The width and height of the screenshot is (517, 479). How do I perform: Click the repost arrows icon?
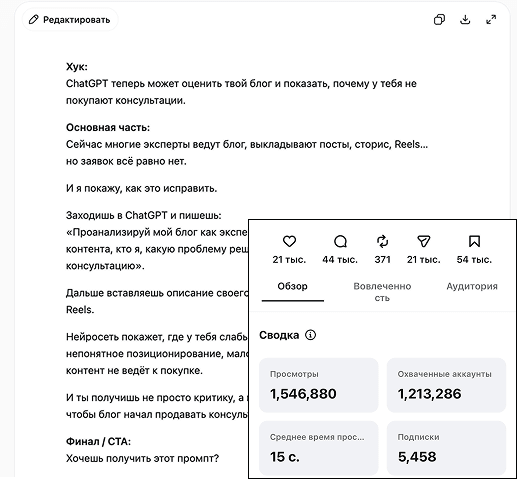382,241
